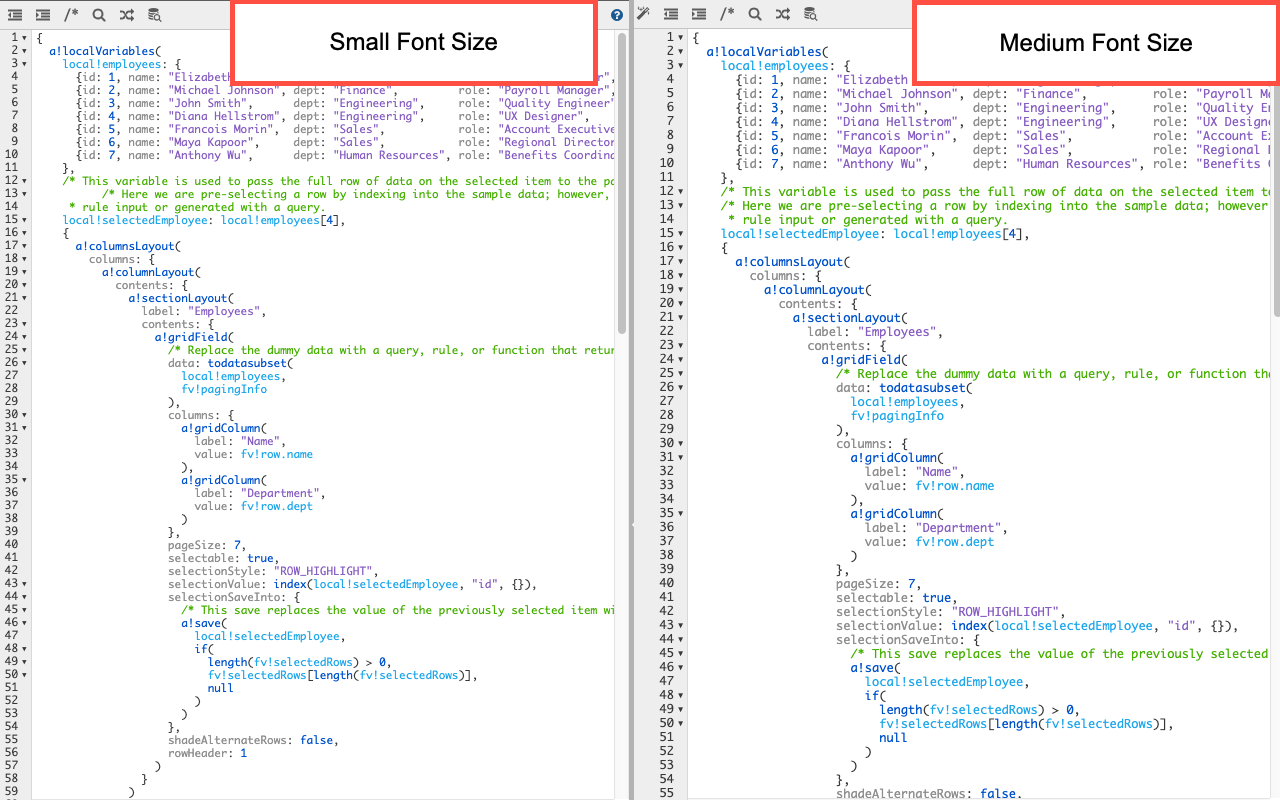Toggle the comment icon in the right editor toolbar
Image resolution: width=1280 pixels, height=800 pixels.
tap(727, 14)
